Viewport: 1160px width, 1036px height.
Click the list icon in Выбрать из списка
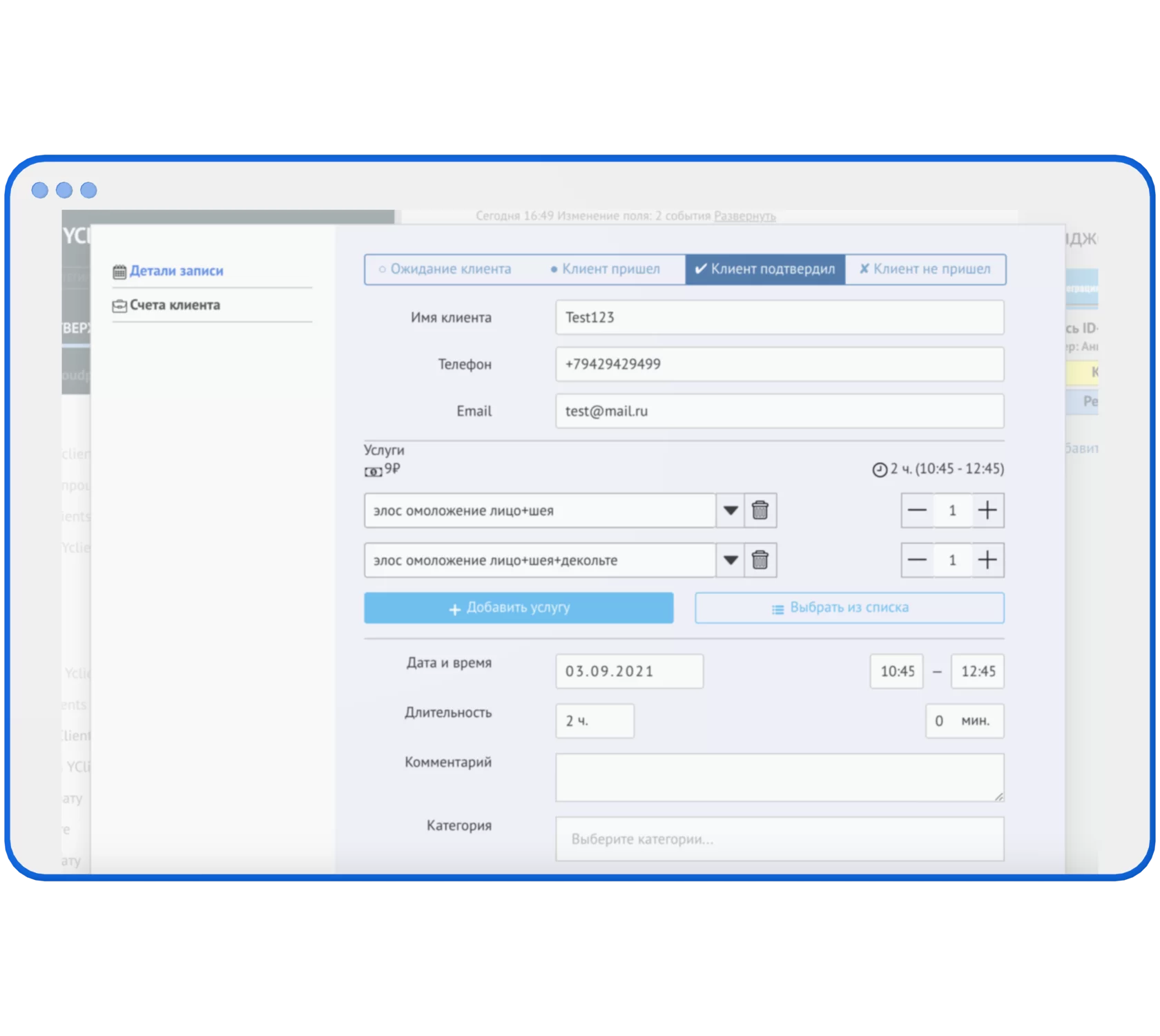[x=777, y=609]
